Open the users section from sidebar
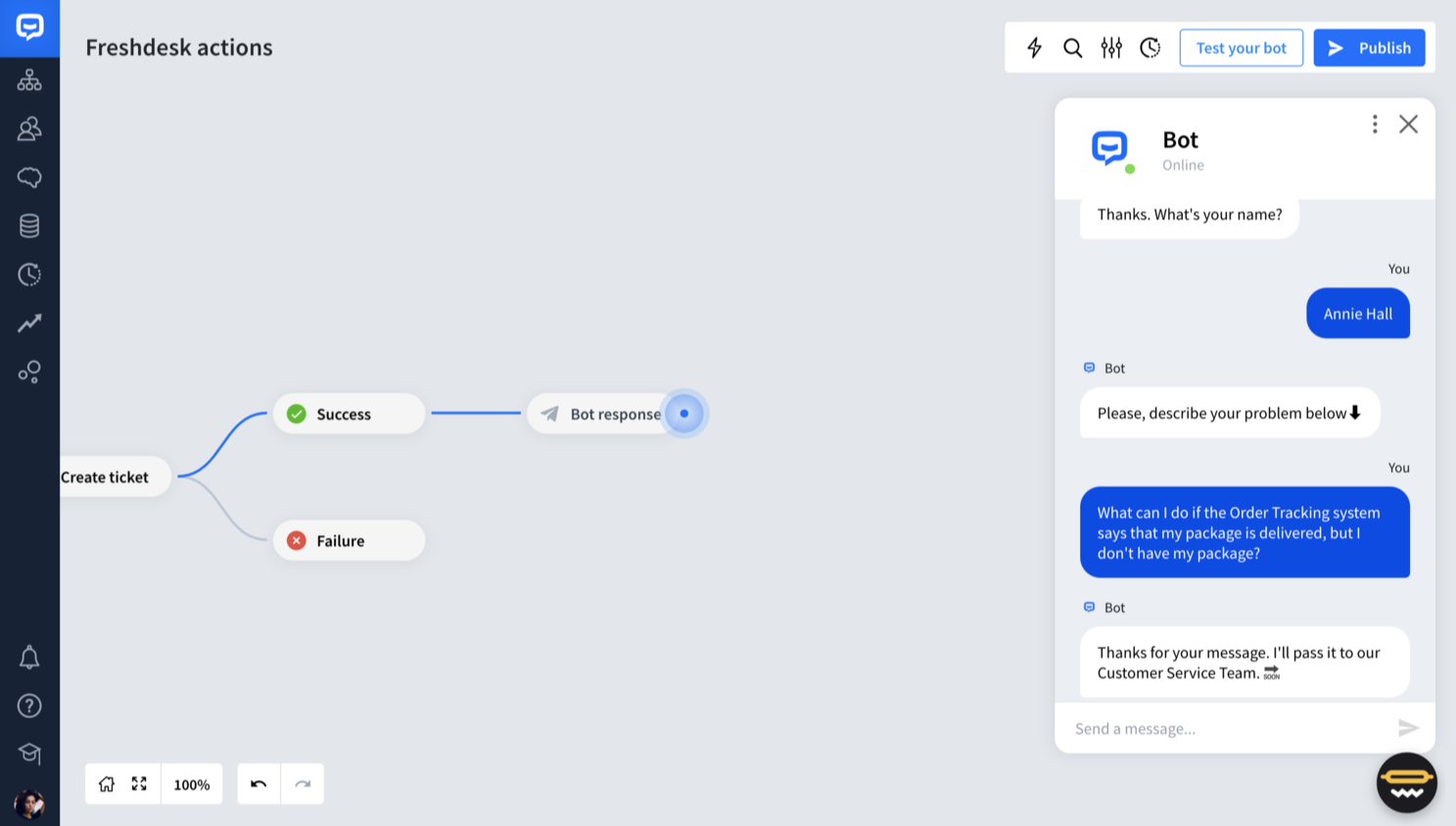 pos(29,128)
